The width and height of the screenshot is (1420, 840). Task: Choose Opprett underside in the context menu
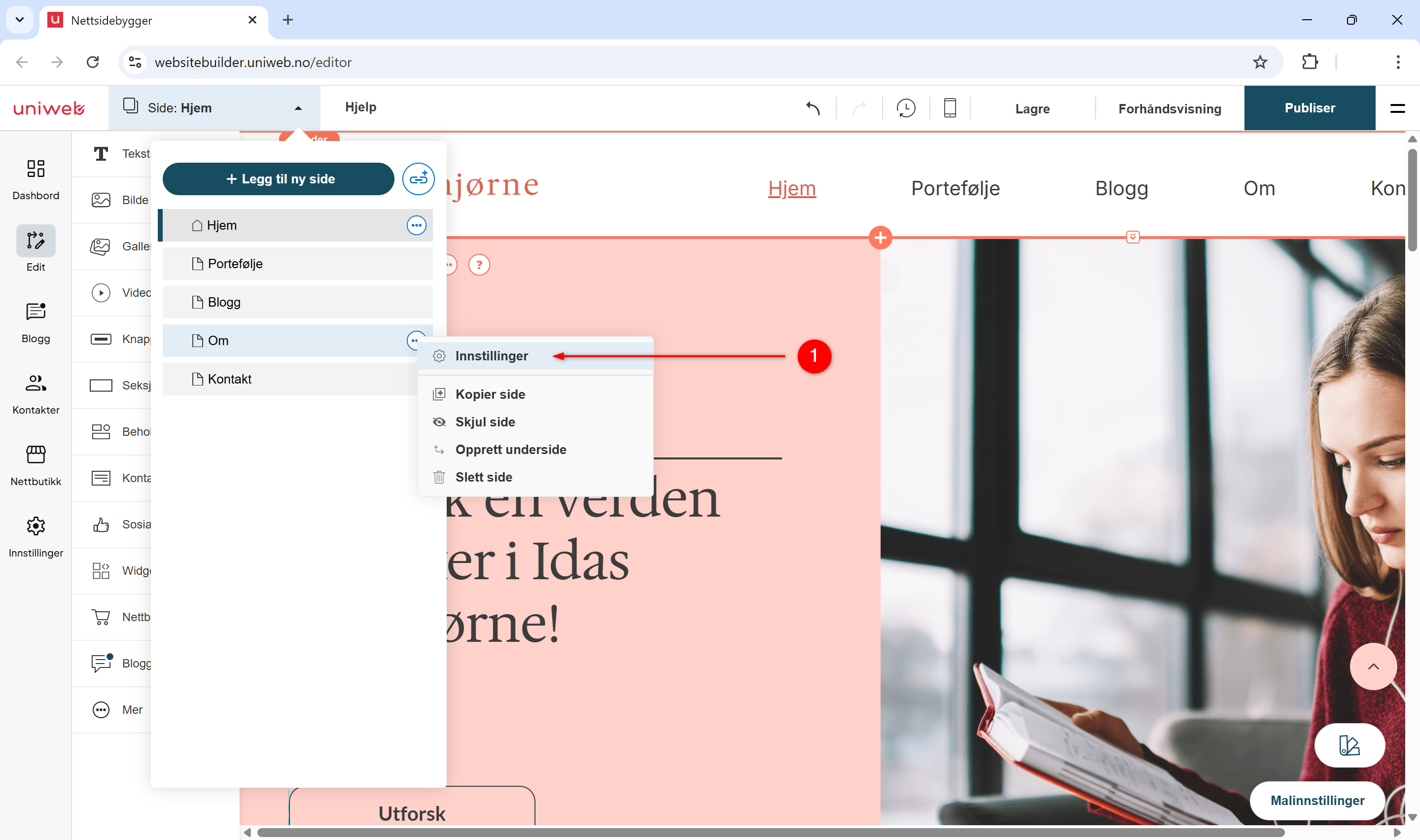click(535, 450)
